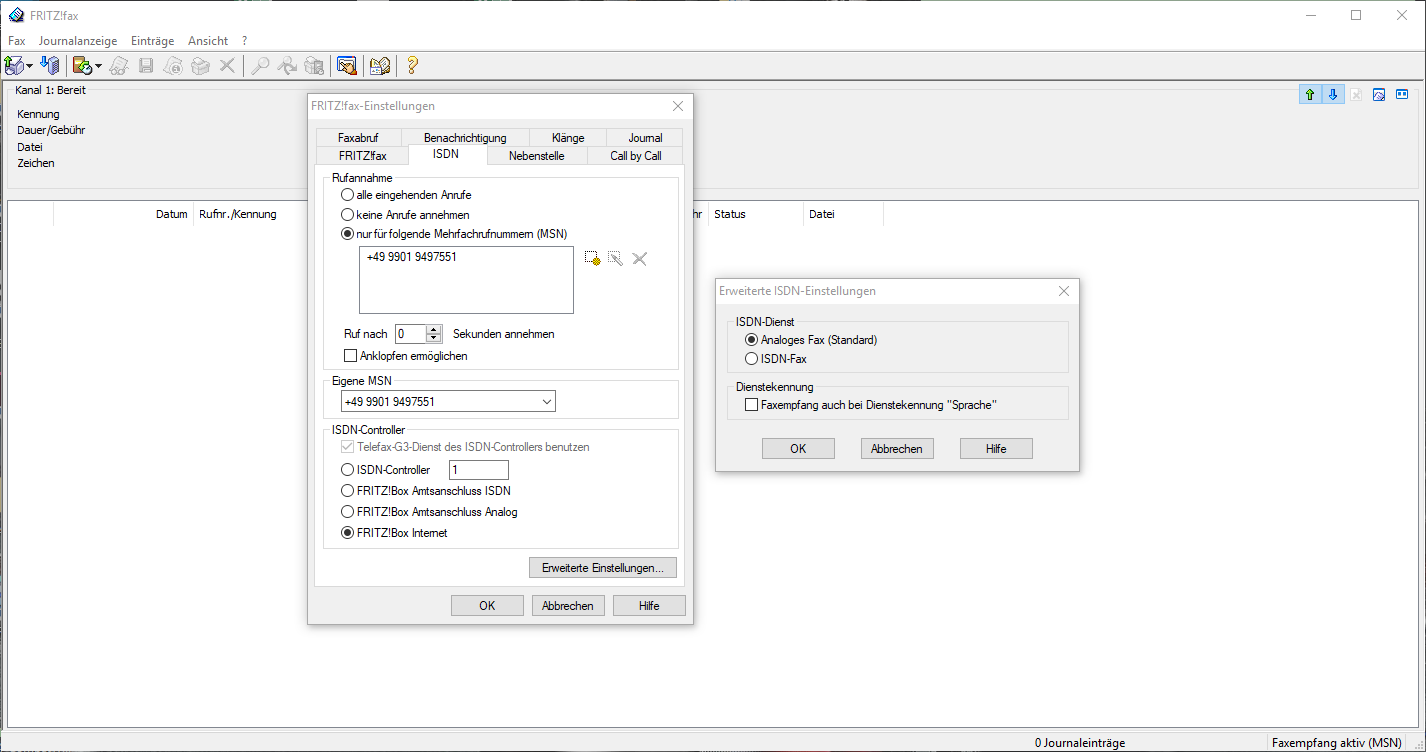Image resolution: width=1426 pixels, height=752 pixels.
Task: Click the add new MSN entry icon
Action: click(592, 258)
